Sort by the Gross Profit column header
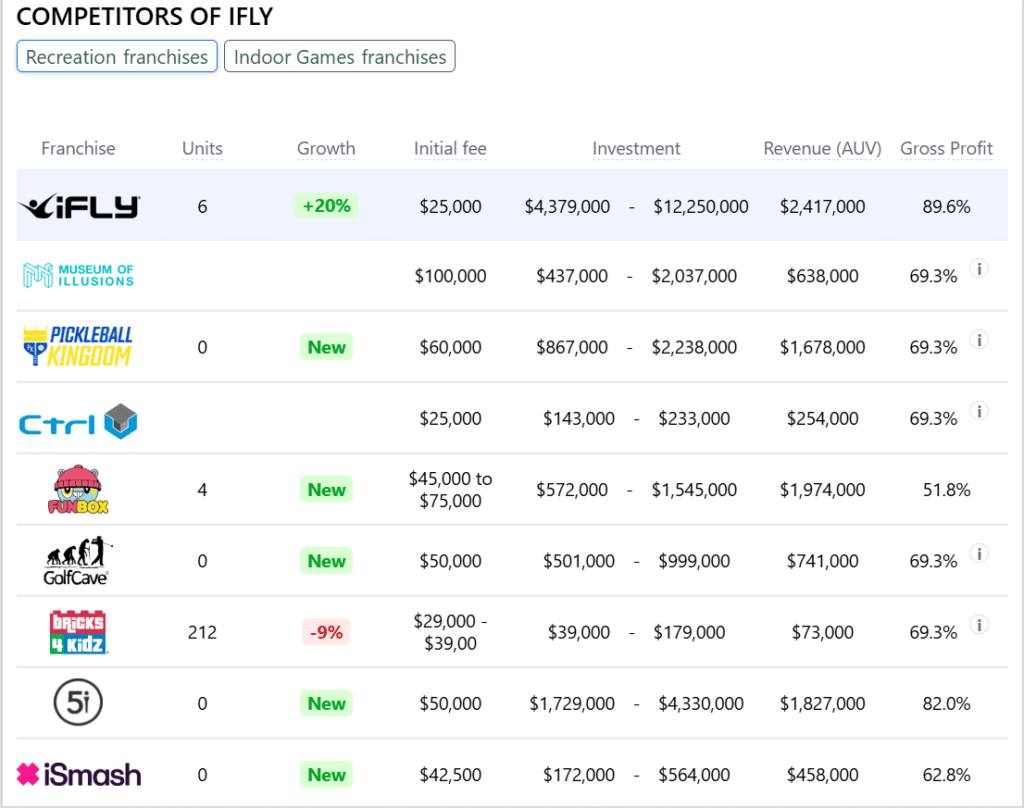 coord(946,148)
